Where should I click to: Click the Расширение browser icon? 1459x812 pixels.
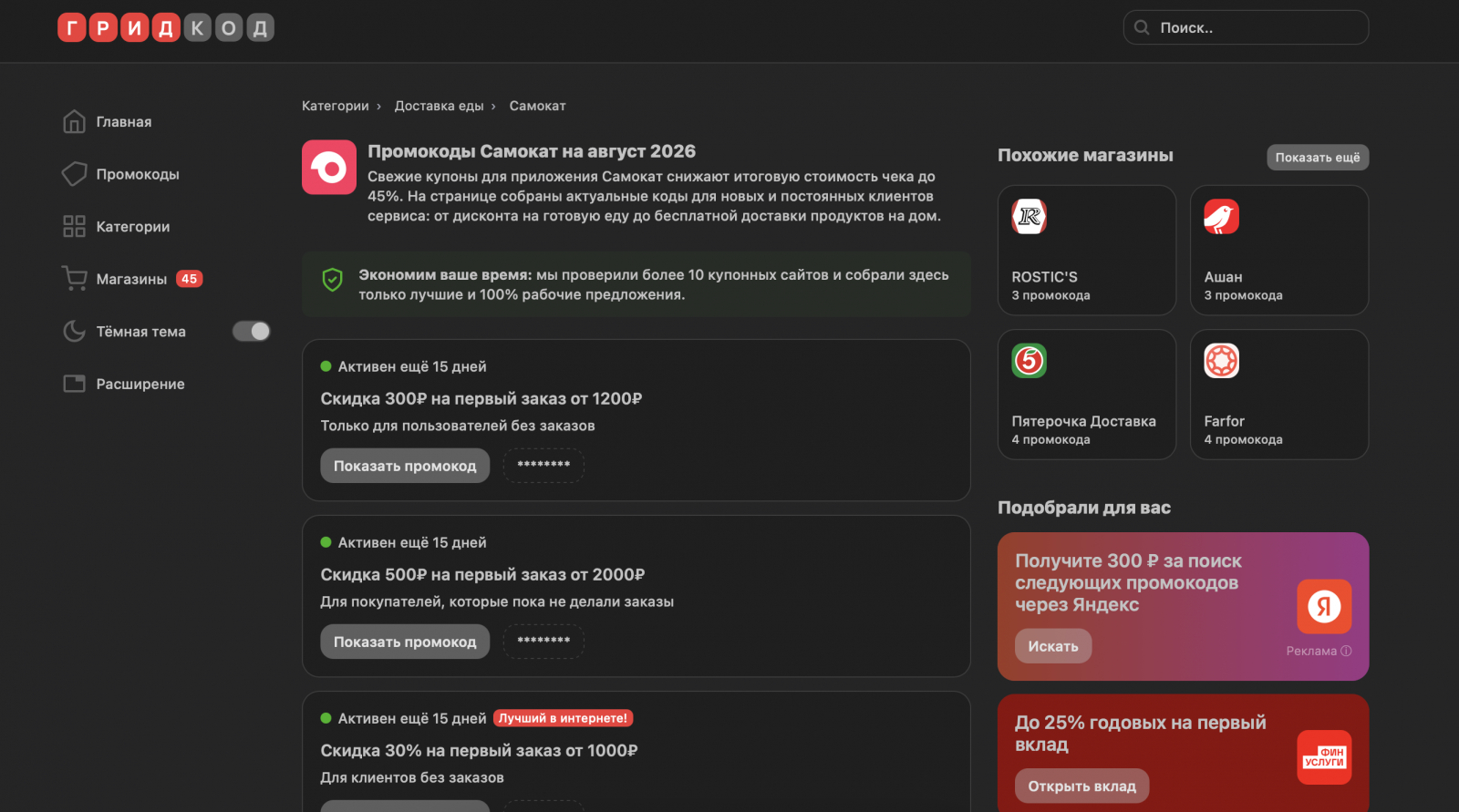click(x=74, y=384)
